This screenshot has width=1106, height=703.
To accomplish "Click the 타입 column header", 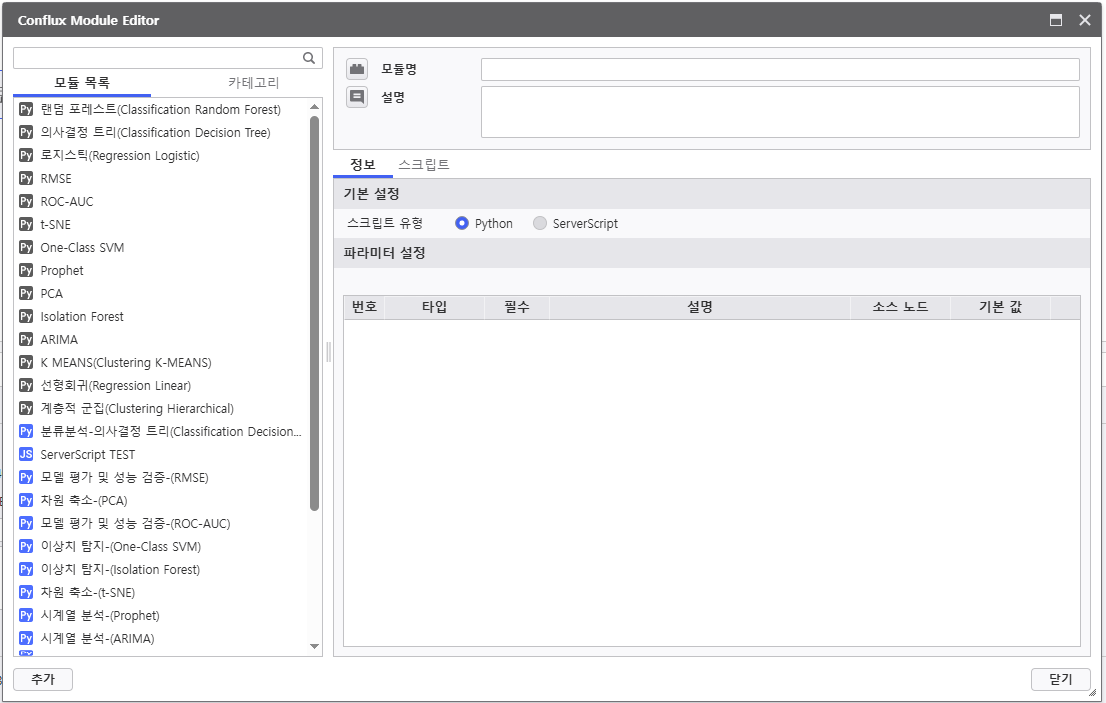I will [x=434, y=307].
